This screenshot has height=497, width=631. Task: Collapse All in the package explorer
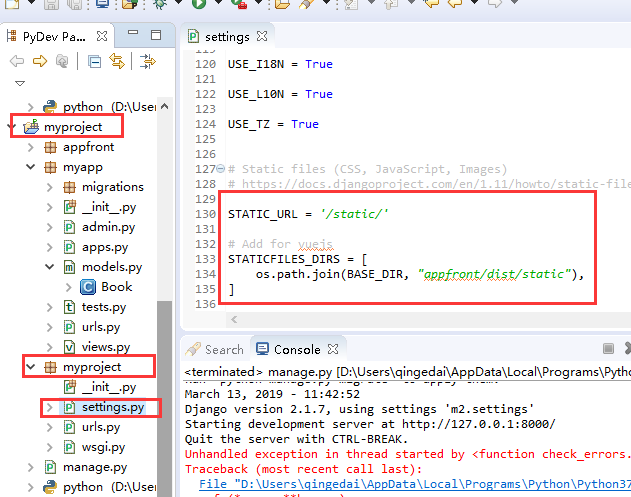coord(95,62)
